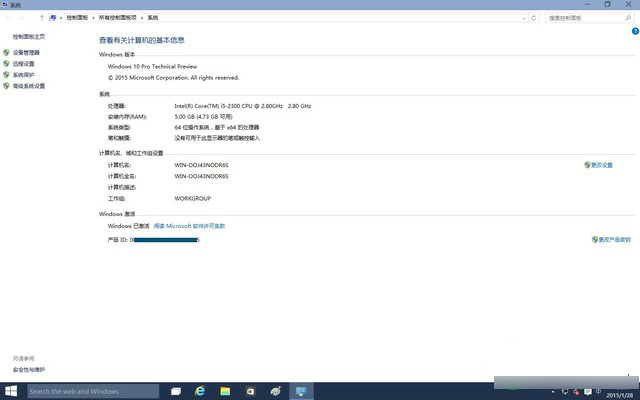Image resolution: width=640 pixels, height=400 pixels.
Task: Open Internet Explorer from the taskbar
Action: pyautogui.click(x=200, y=391)
